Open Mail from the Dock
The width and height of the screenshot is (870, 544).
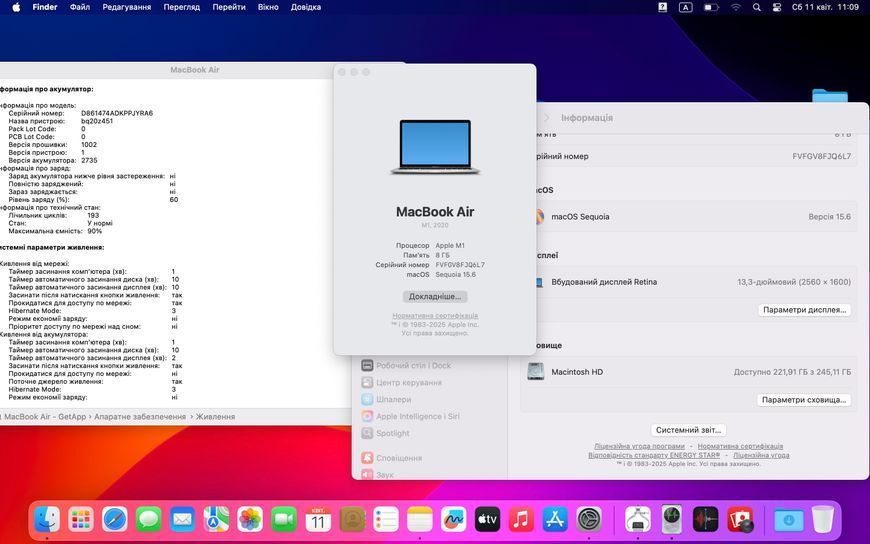coord(183,520)
